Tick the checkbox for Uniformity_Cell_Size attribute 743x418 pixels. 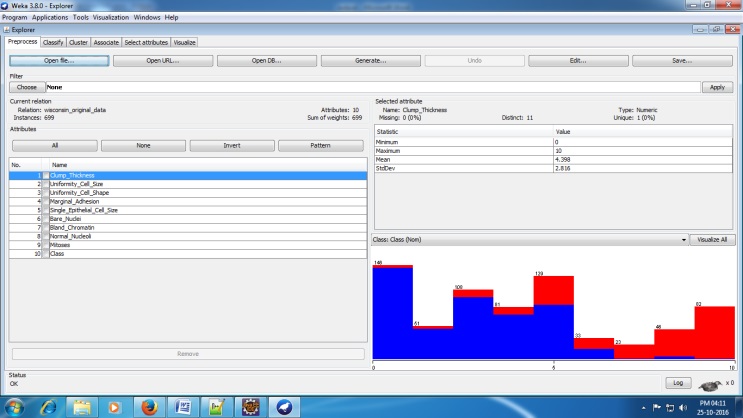coord(45,185)
